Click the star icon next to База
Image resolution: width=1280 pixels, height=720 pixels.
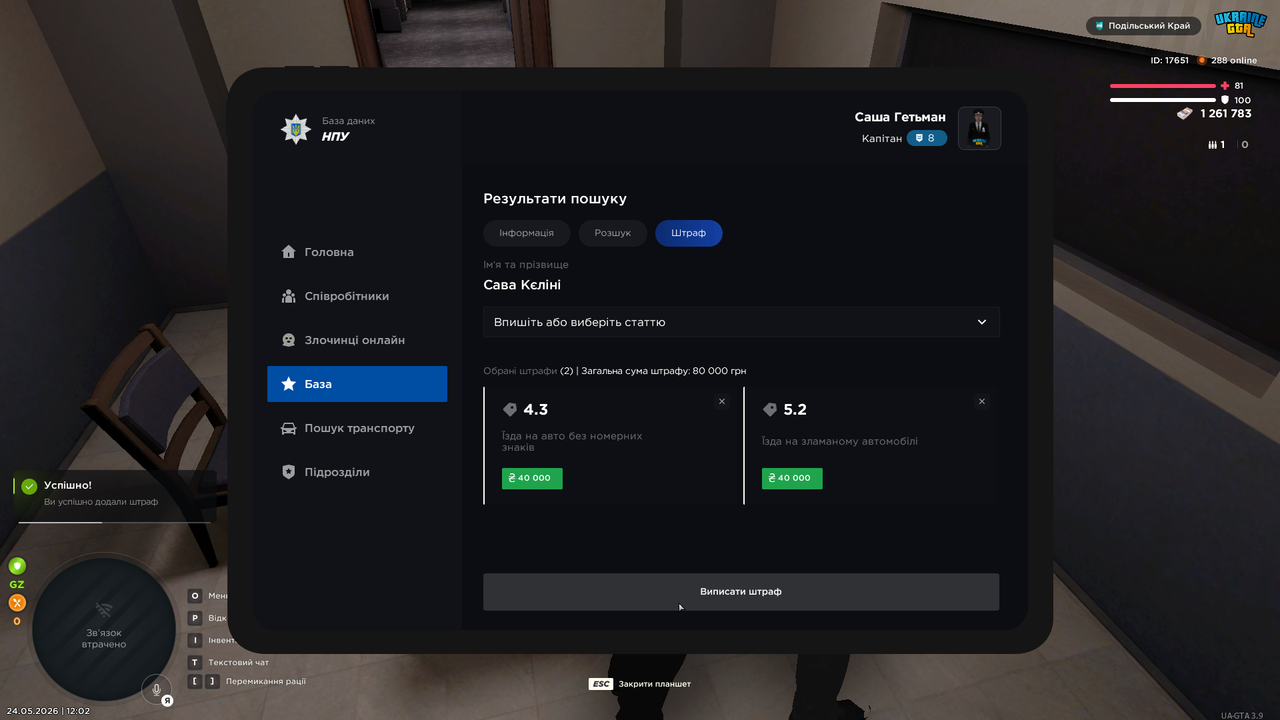[289, 384]
